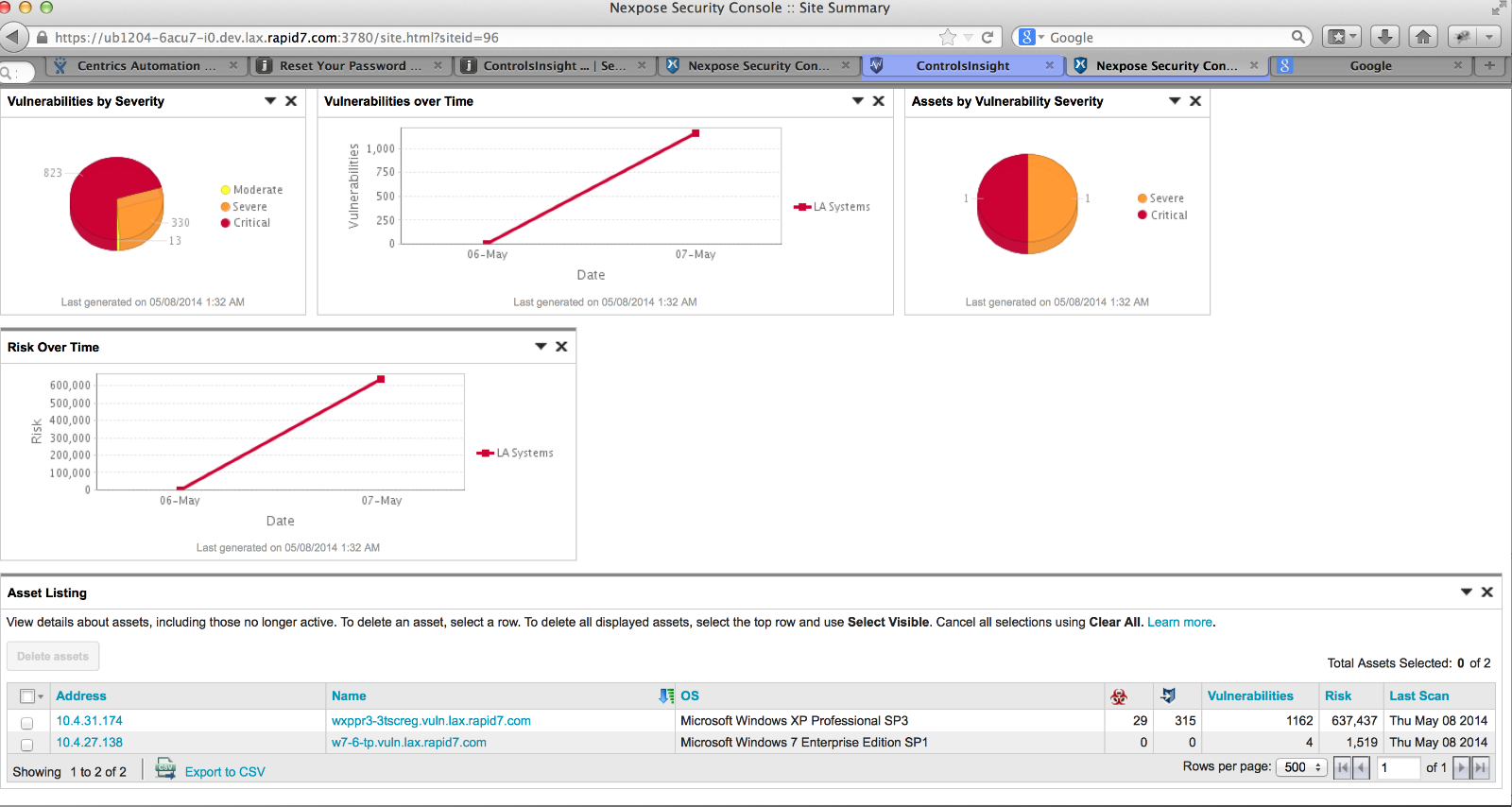Close the Risk Over Time panel

[561, 347]
